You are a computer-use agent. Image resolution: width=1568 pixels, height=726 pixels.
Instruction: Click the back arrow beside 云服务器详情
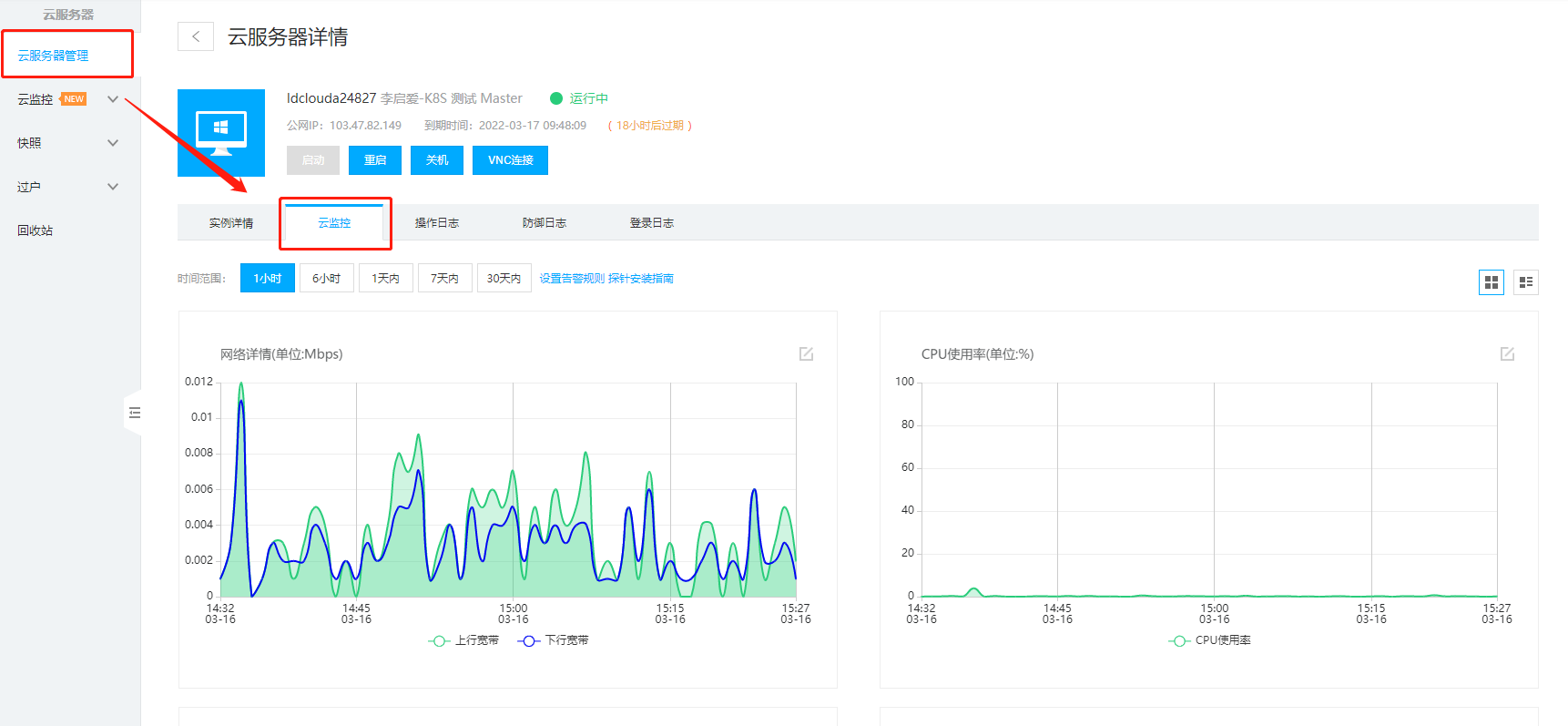click(195, 36)
